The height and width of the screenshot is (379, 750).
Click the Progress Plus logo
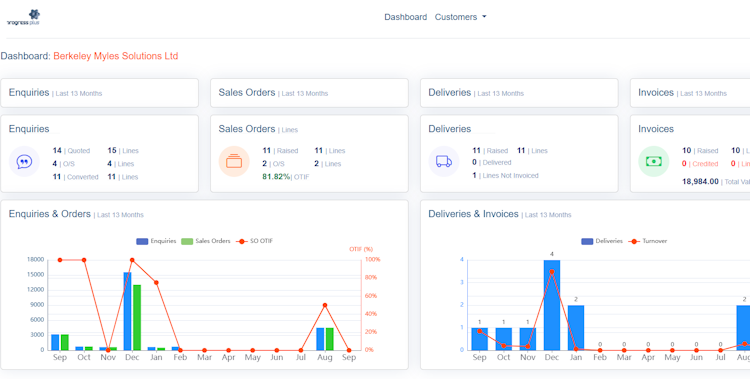pos(23,17)
